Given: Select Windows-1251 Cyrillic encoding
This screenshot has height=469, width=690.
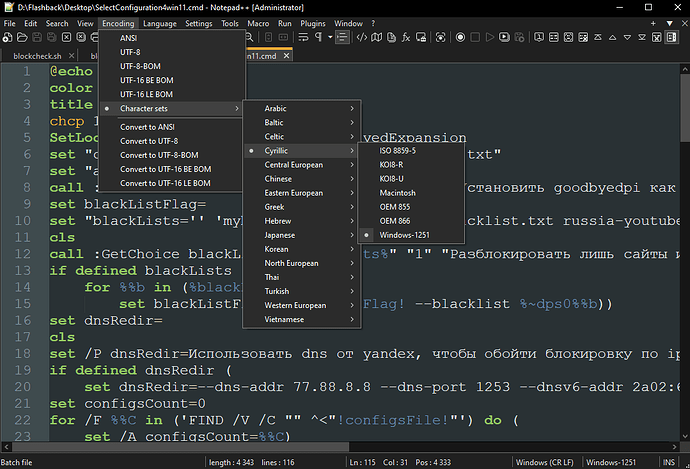Looking at the screenshot, I should coord(411,235).
